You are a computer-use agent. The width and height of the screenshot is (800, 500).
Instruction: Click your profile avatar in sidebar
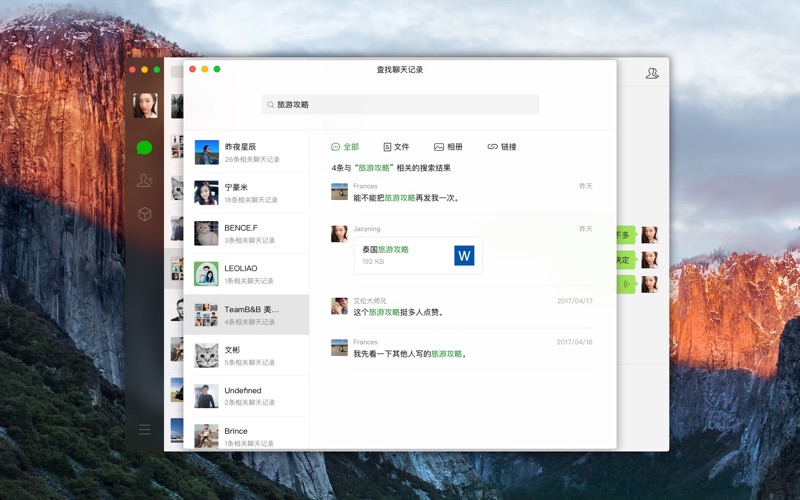coord(145,105)
